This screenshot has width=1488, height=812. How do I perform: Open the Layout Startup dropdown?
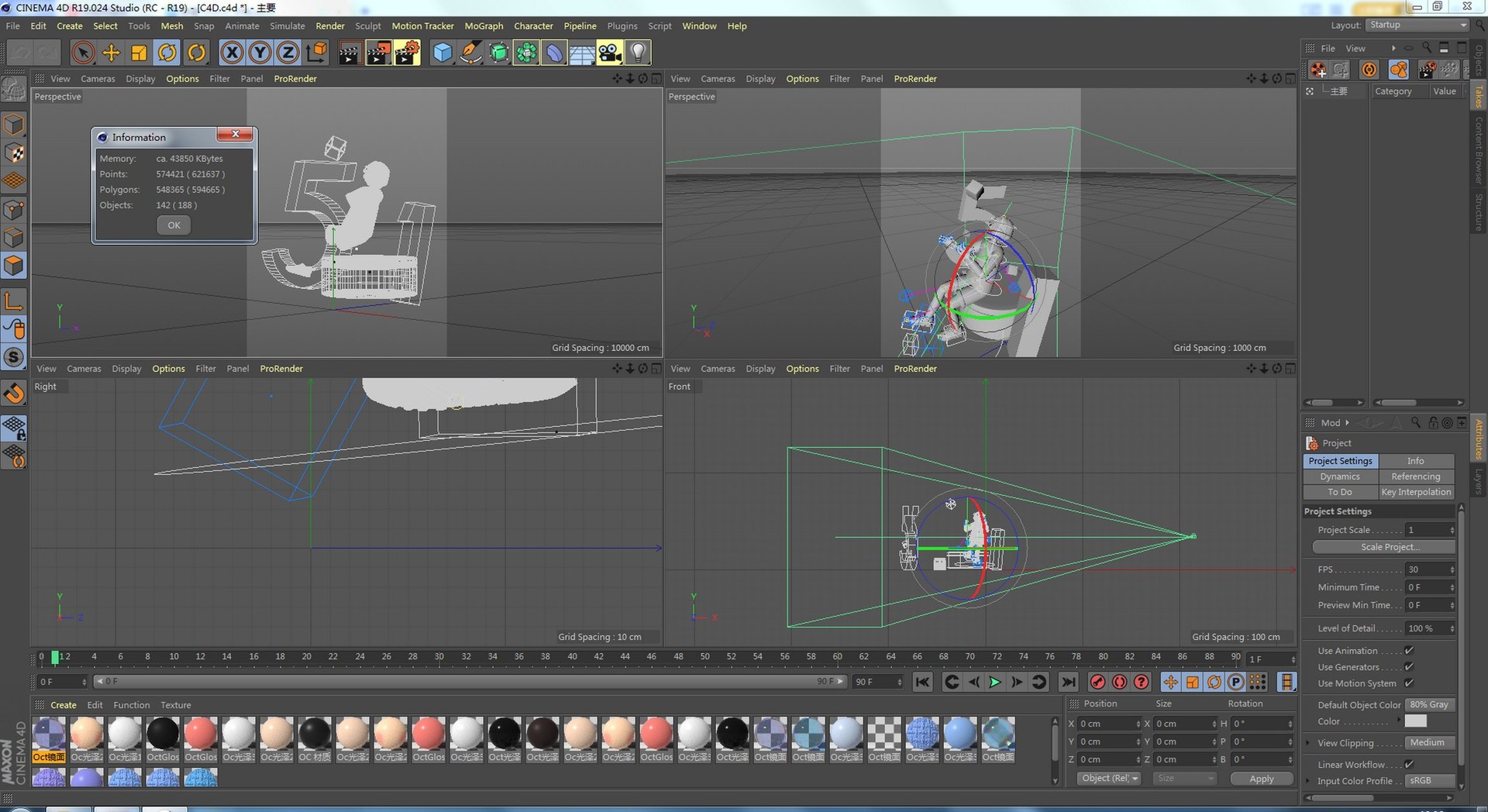click(1417, 26)
